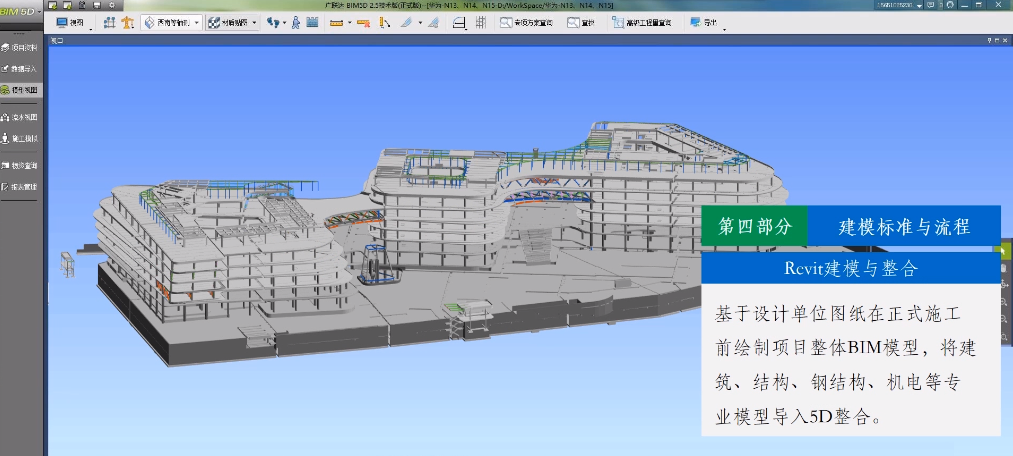This screenshot has width=1013, height=456.
Task: Open the dropdown arrow beside the ruler tool
Action: pyautogui.click(x=348, y=21)
